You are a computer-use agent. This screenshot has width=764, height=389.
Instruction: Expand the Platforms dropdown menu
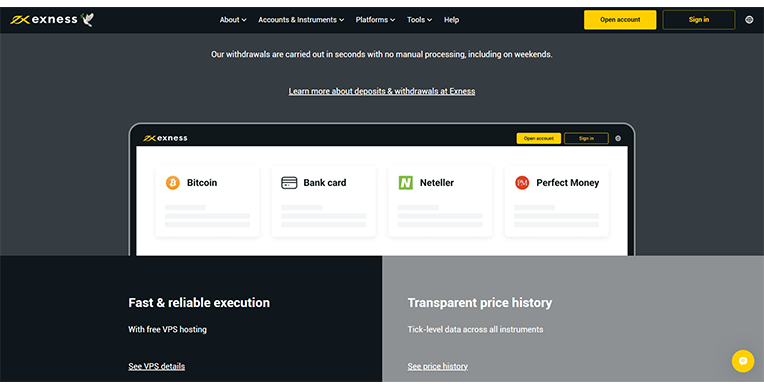coord(375,20)
